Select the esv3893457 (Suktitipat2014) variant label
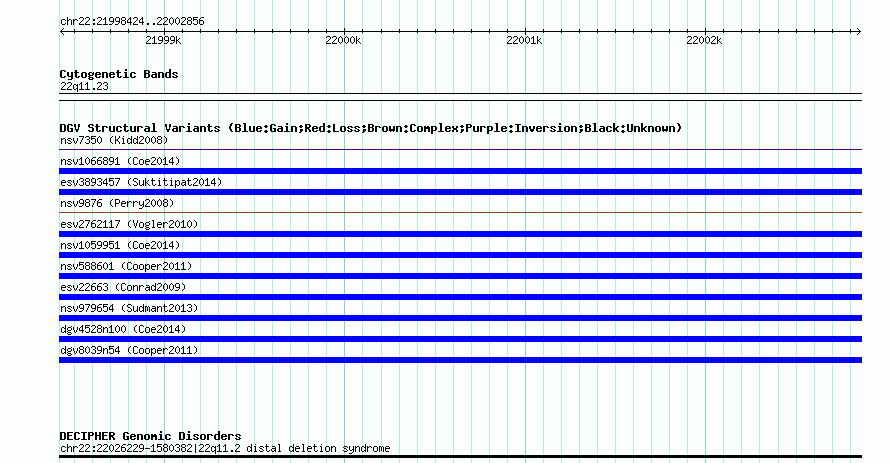This screenshot has height=463, width=890. coord(141,182)
